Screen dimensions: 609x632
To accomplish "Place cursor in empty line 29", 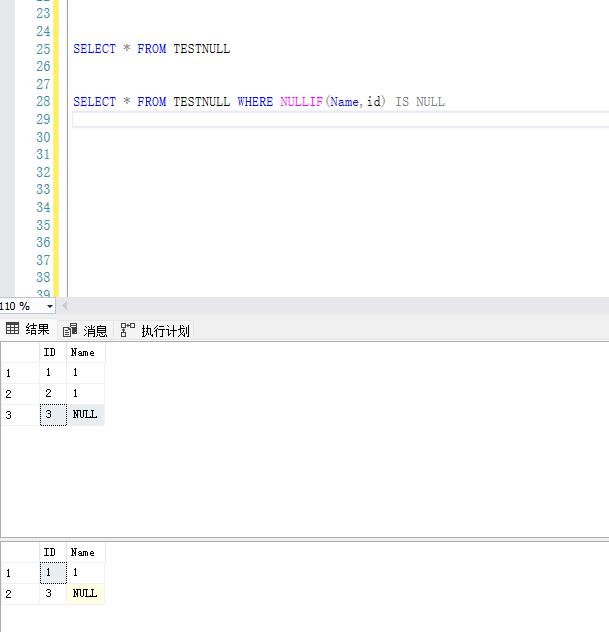I will [300, 120].
